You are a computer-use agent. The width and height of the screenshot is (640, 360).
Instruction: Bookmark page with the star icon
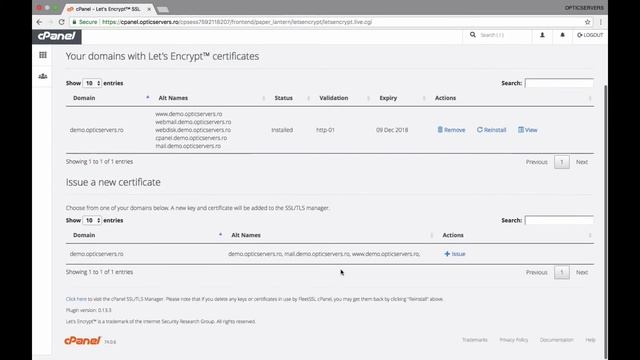[587, 22]
